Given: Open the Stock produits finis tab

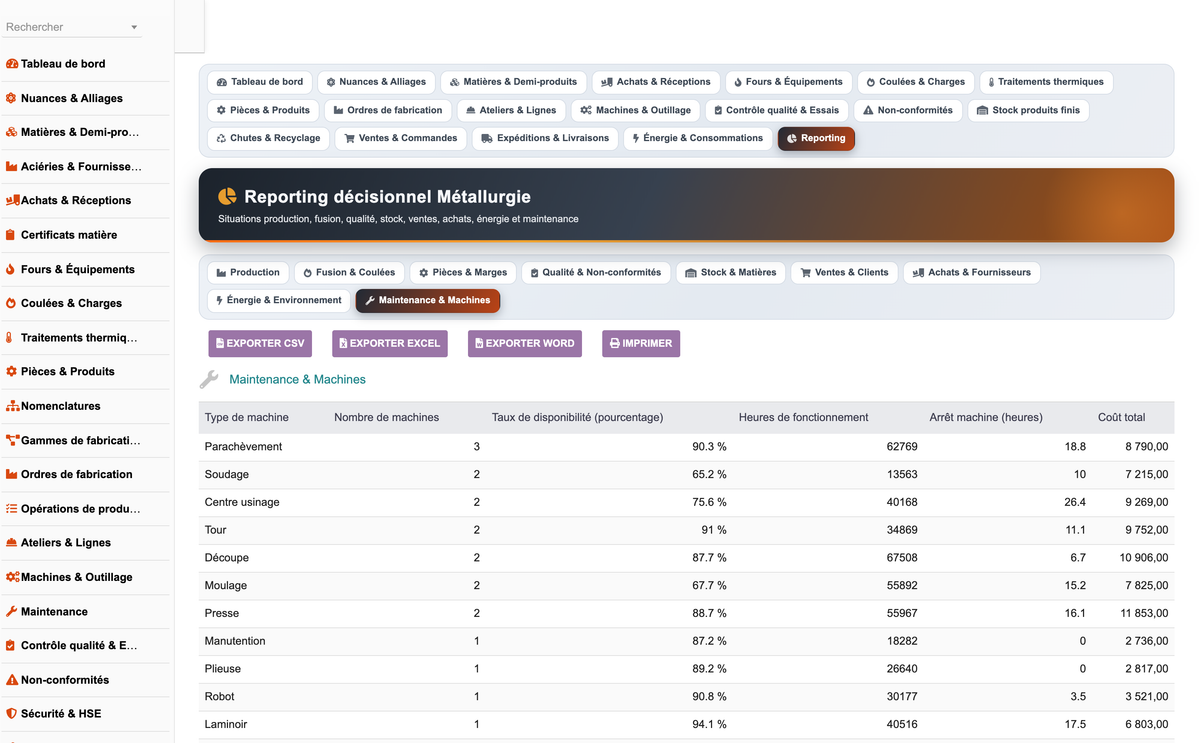Looking at the screenshot, I should [x=1028, y=110].
